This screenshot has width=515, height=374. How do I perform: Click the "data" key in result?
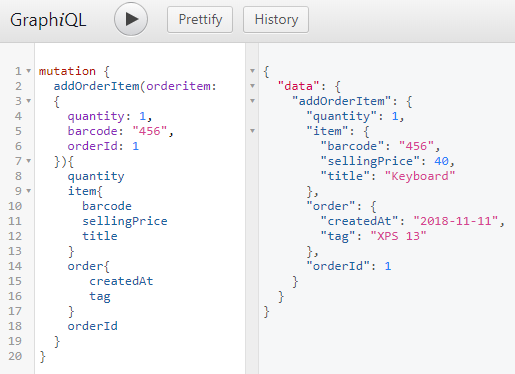pos(299,86)
